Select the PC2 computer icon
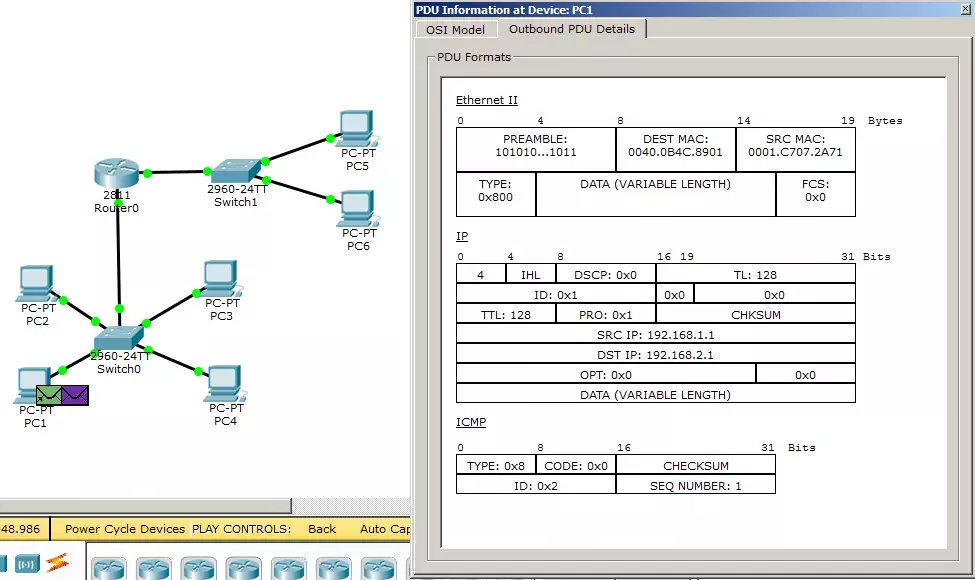The height and width of the screenshot is (580, 975). click(37, 284)
